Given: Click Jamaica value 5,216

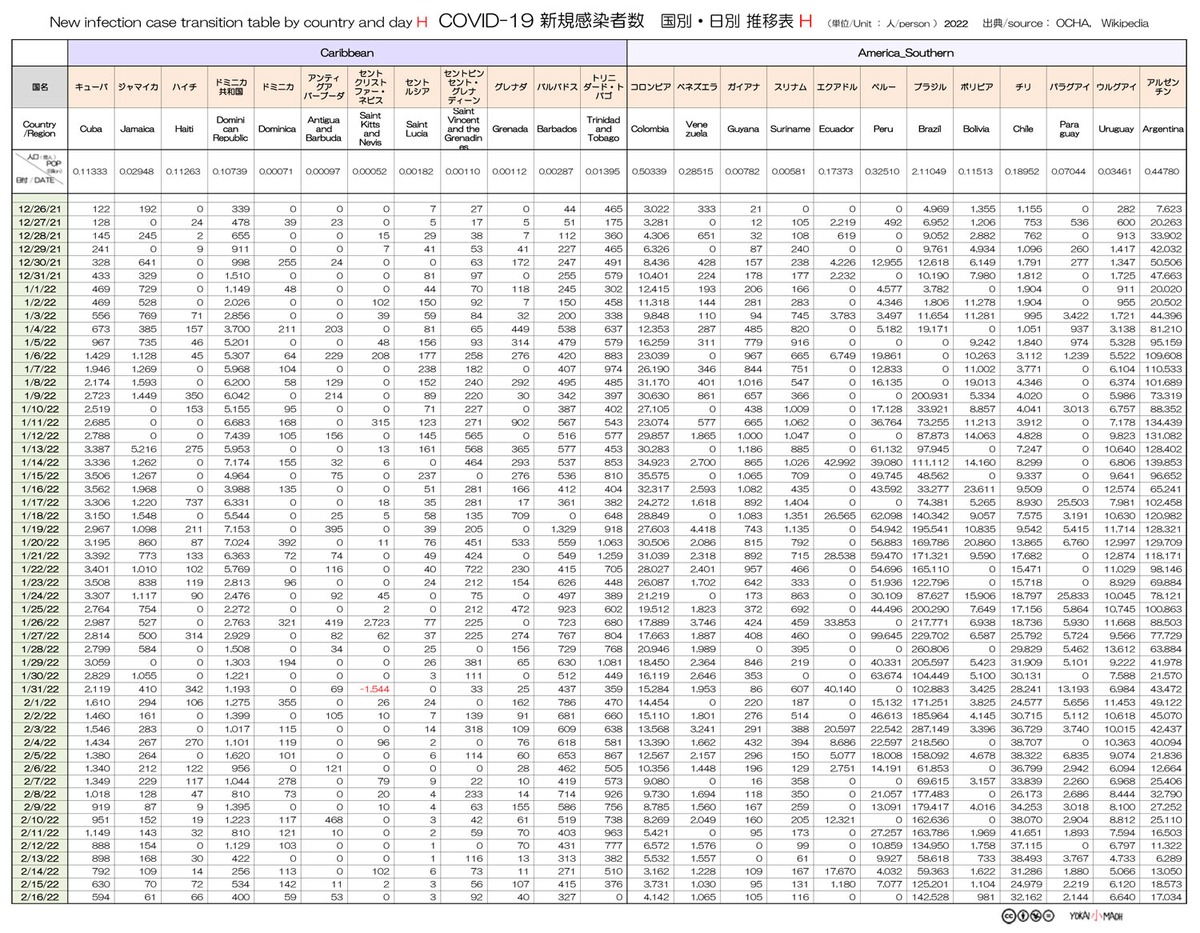Looking at the screenshot, I should pos(143,450).
